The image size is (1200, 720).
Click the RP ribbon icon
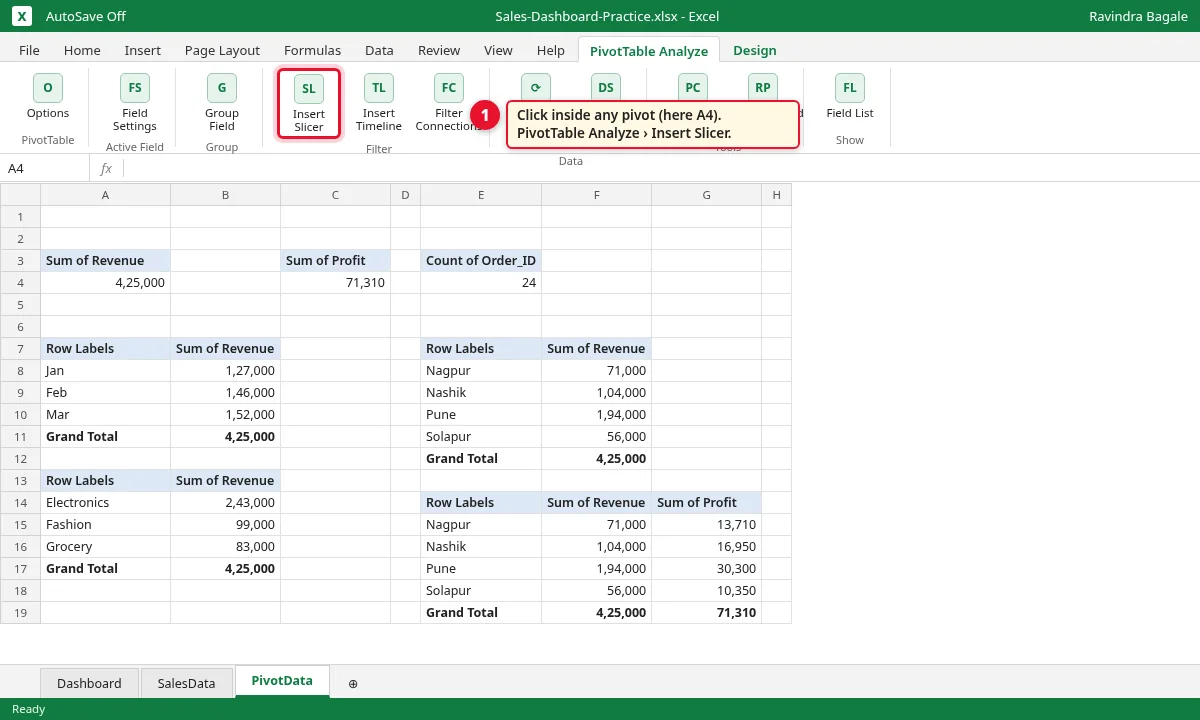pyautogui.click(x=763, y=87)
